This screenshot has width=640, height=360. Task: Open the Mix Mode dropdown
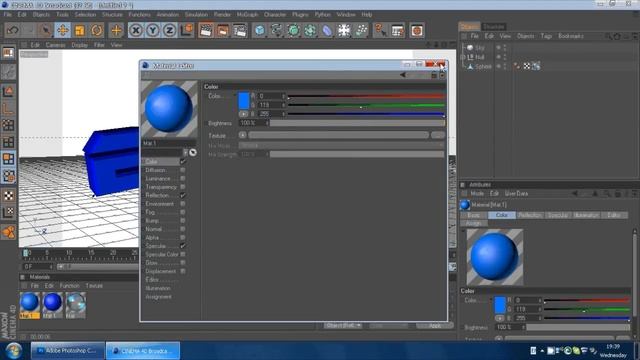click(341, 145)
